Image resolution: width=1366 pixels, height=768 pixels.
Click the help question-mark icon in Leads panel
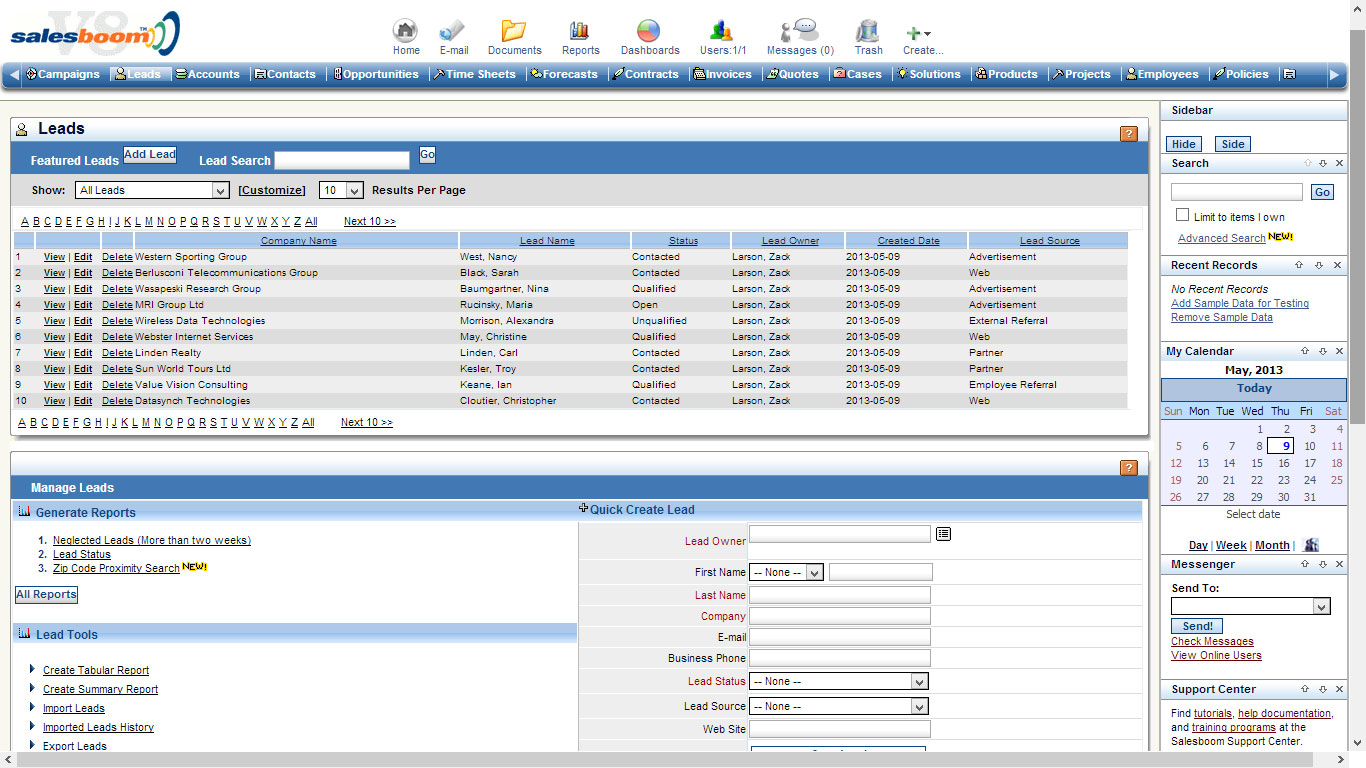(1129, 134)
